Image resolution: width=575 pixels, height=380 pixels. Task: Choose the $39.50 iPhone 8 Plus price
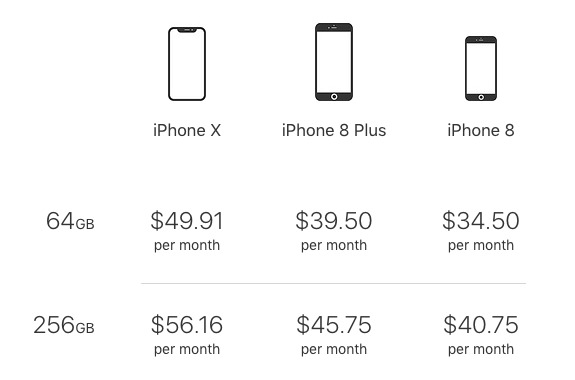click(x=334, y=221)
